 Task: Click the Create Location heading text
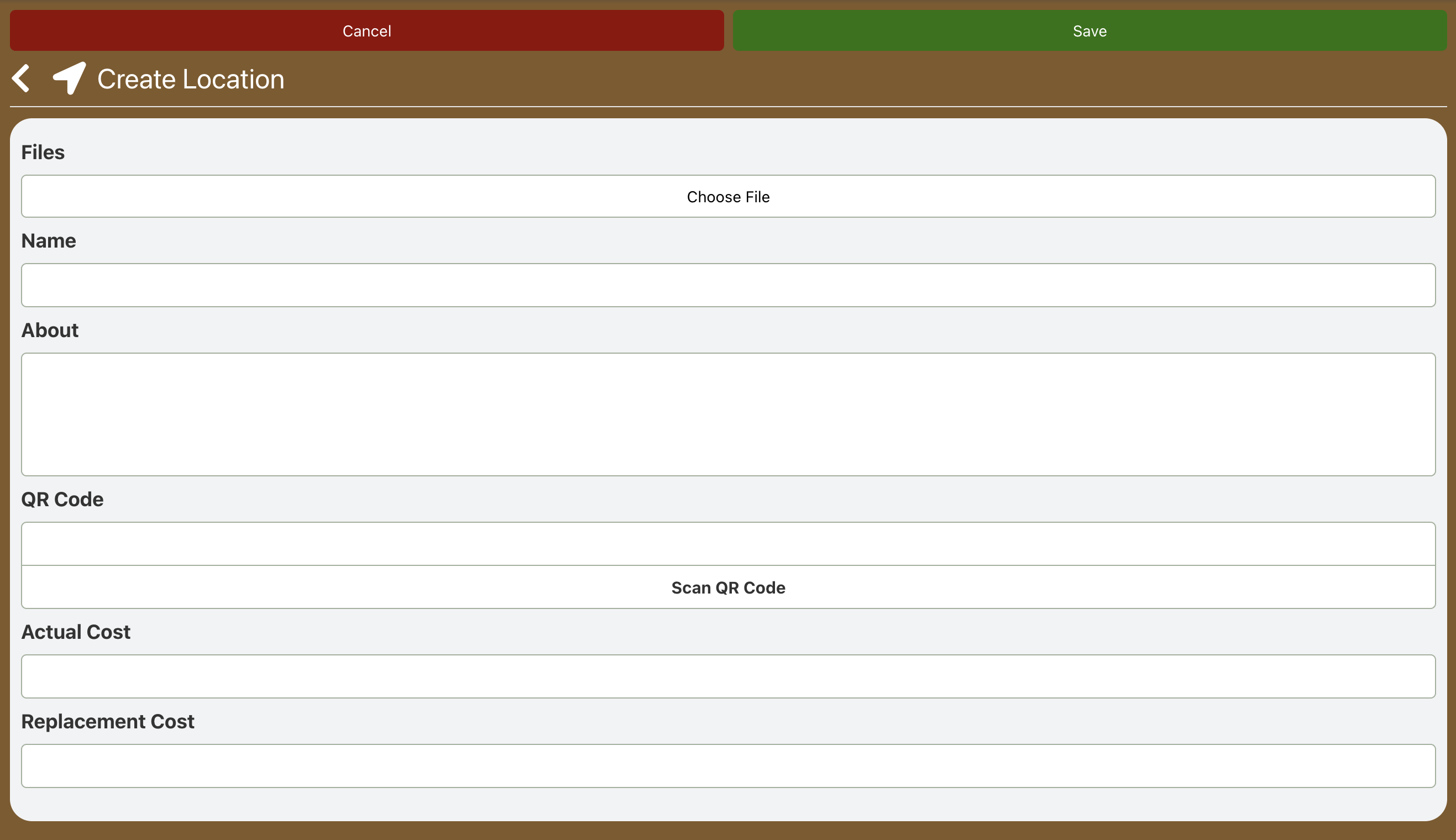coord(191,79)
